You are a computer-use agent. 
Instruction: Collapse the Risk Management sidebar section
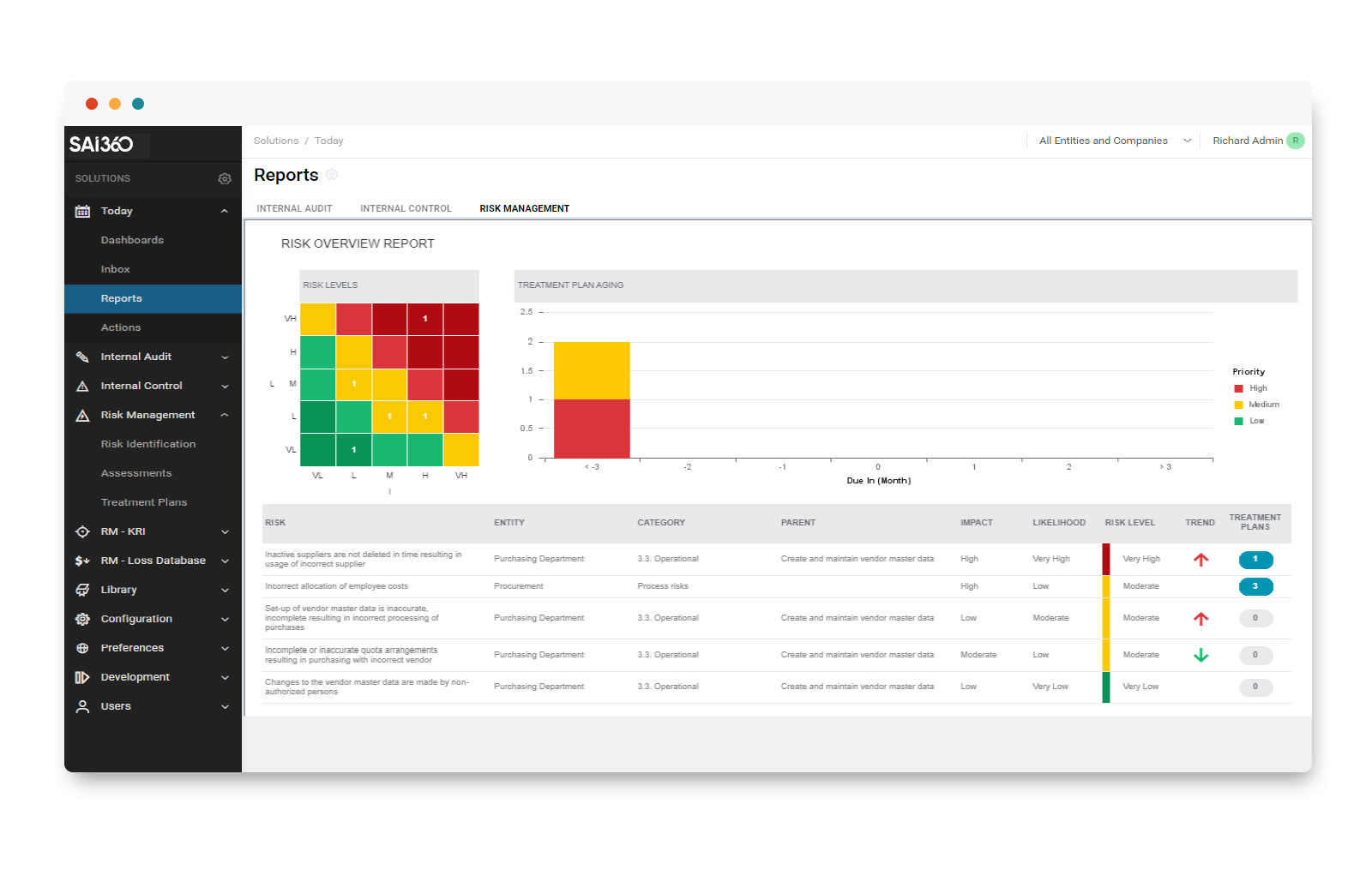click(225, 415)
